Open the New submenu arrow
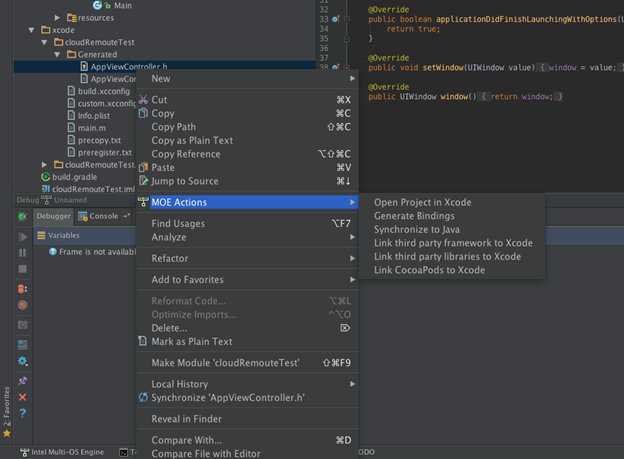 pyautogui.click(x=352, y=78)
